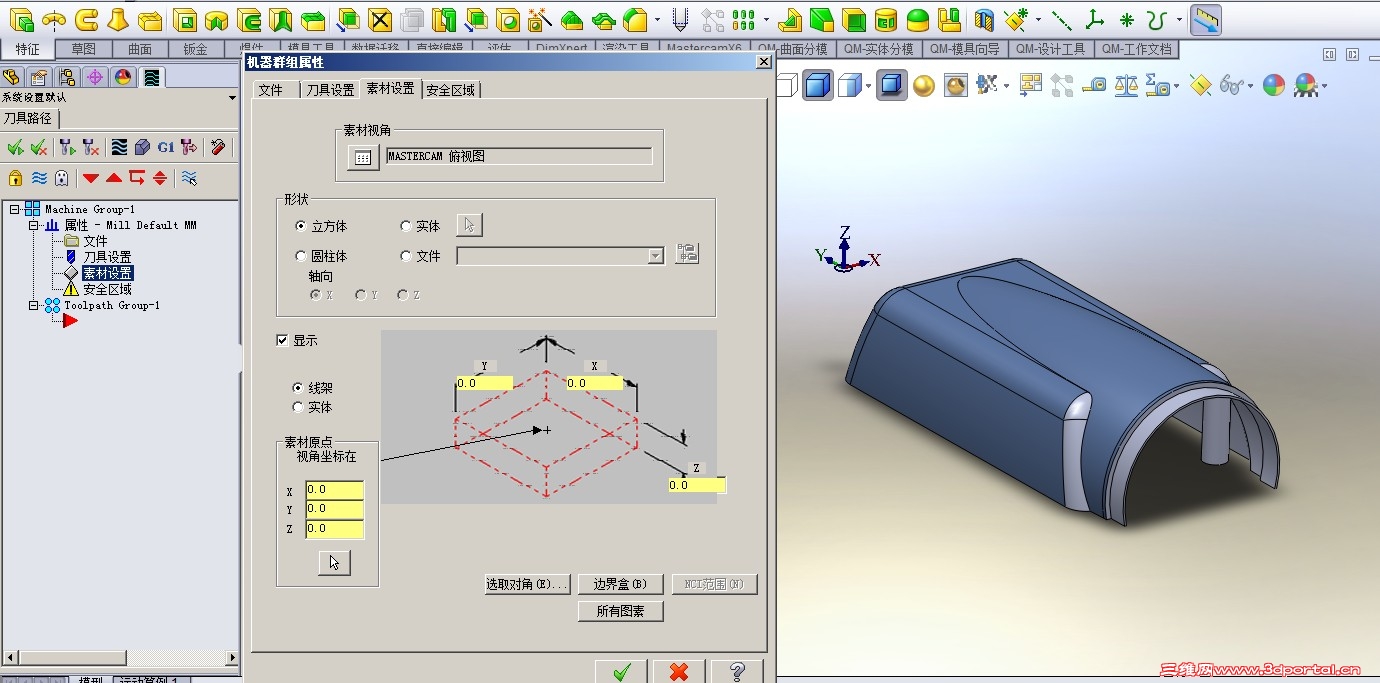This screenshot has width=1380, height=683.
Task: Click the green dome feature icon
Action: pos(917,18)
